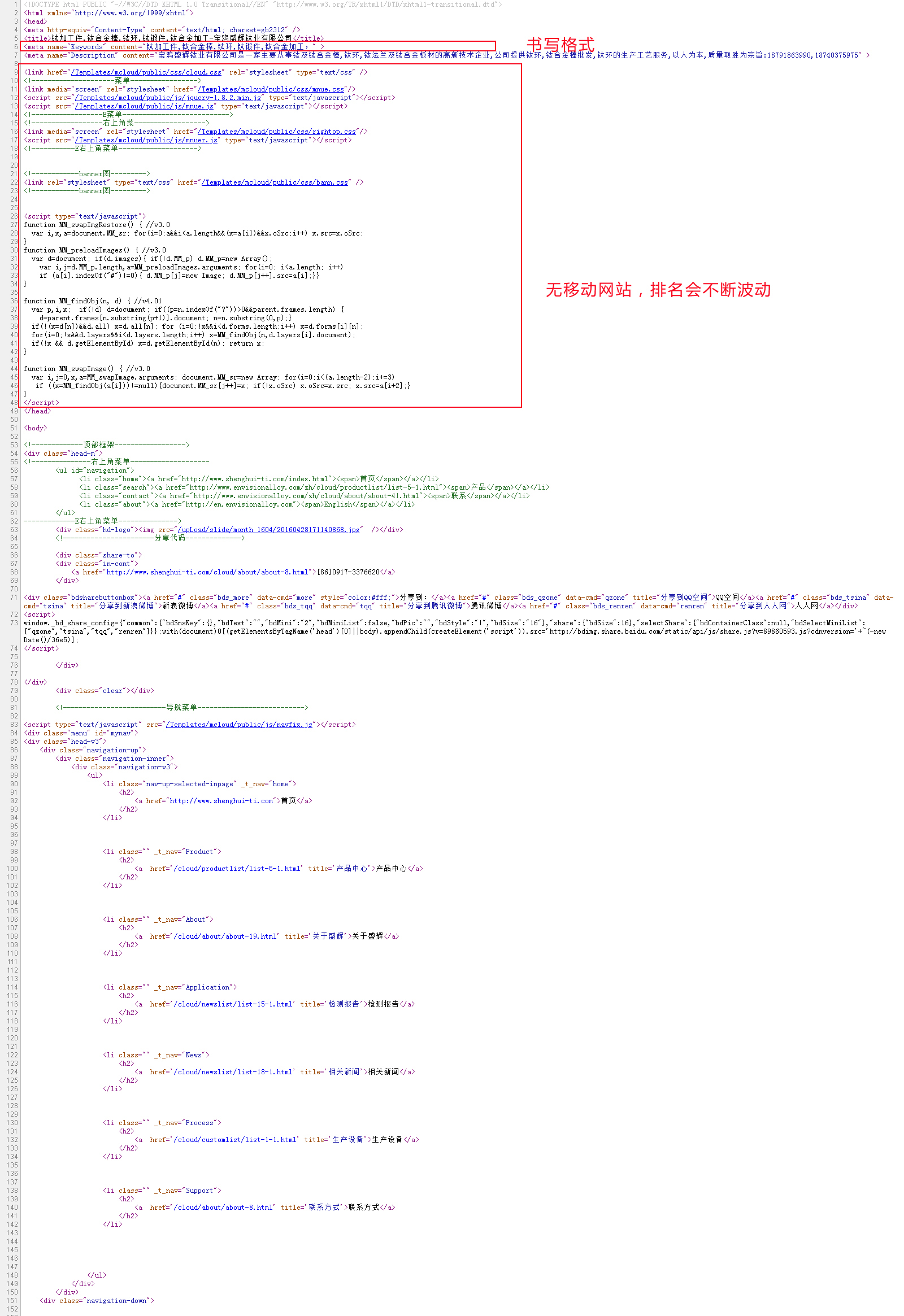Click the 检测报告 anchor line
Viewport: 904px width, 1316px height.
point(275,1005)
